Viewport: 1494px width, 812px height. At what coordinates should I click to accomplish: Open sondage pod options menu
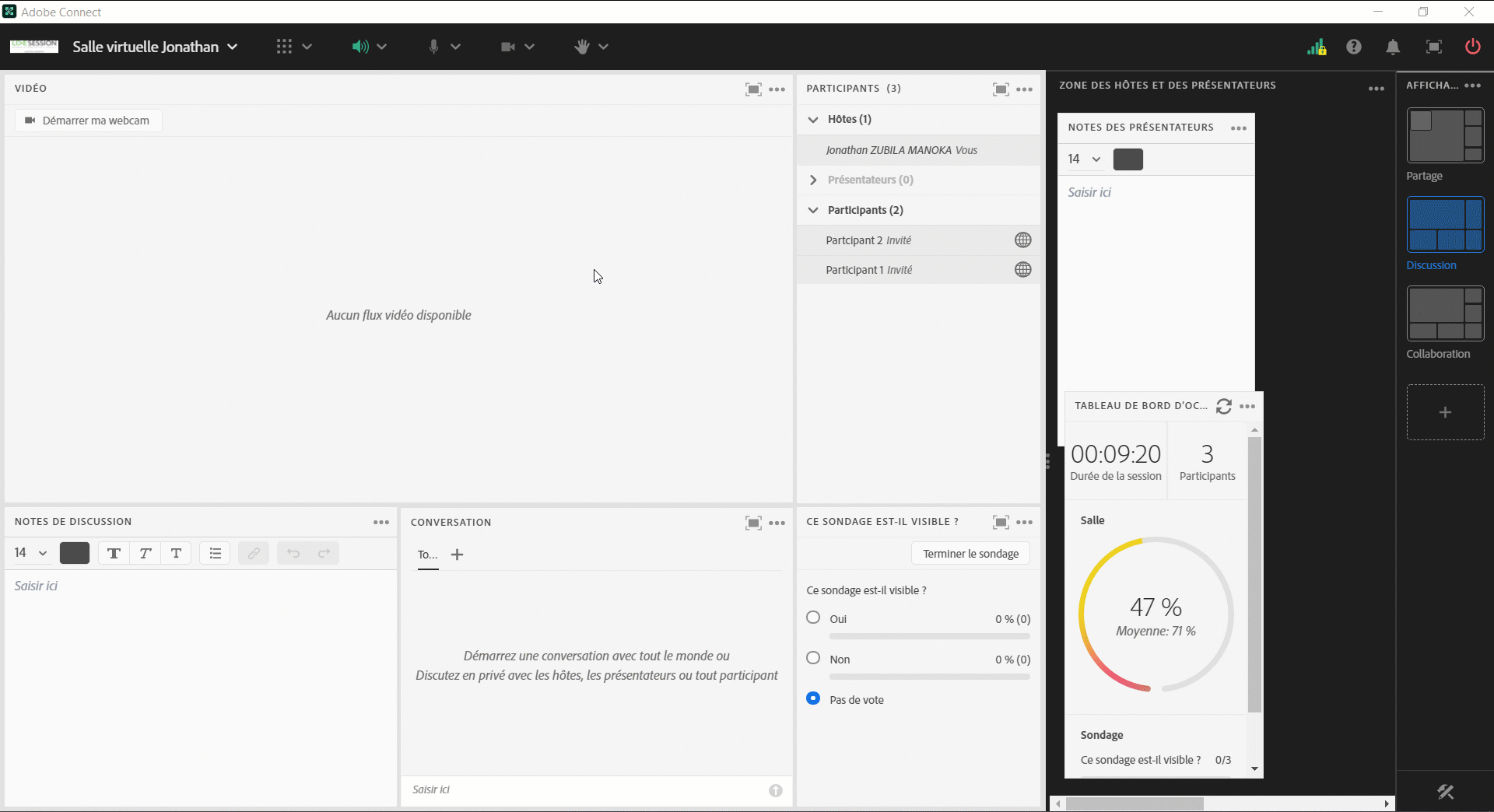[x=1025, y=522]
